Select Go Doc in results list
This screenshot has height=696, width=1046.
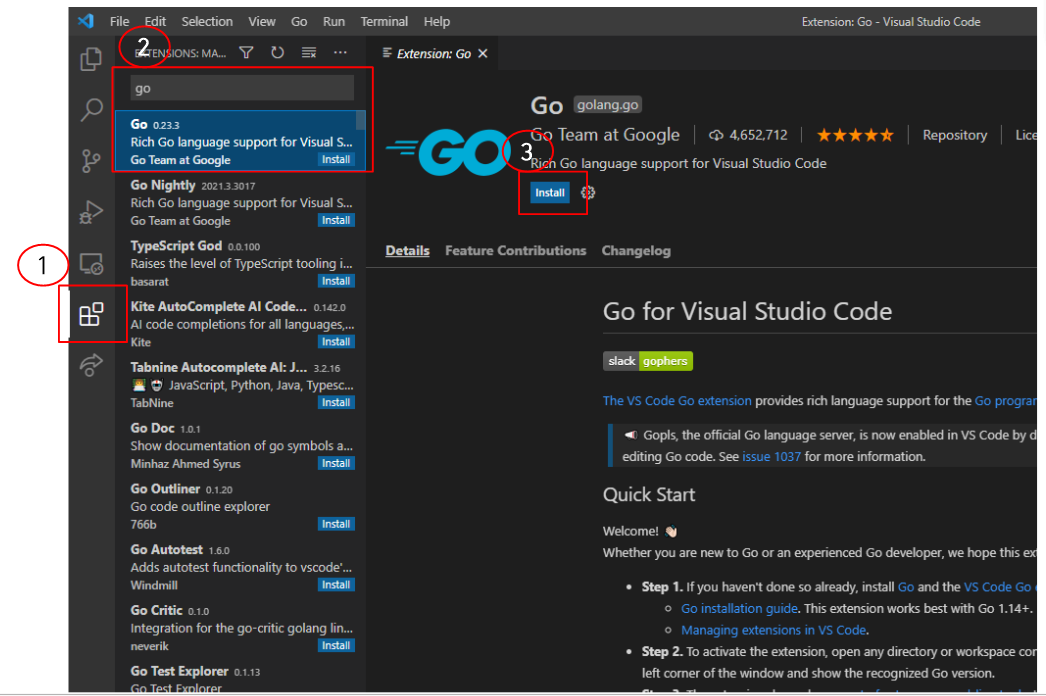click(x=240, y=445)
